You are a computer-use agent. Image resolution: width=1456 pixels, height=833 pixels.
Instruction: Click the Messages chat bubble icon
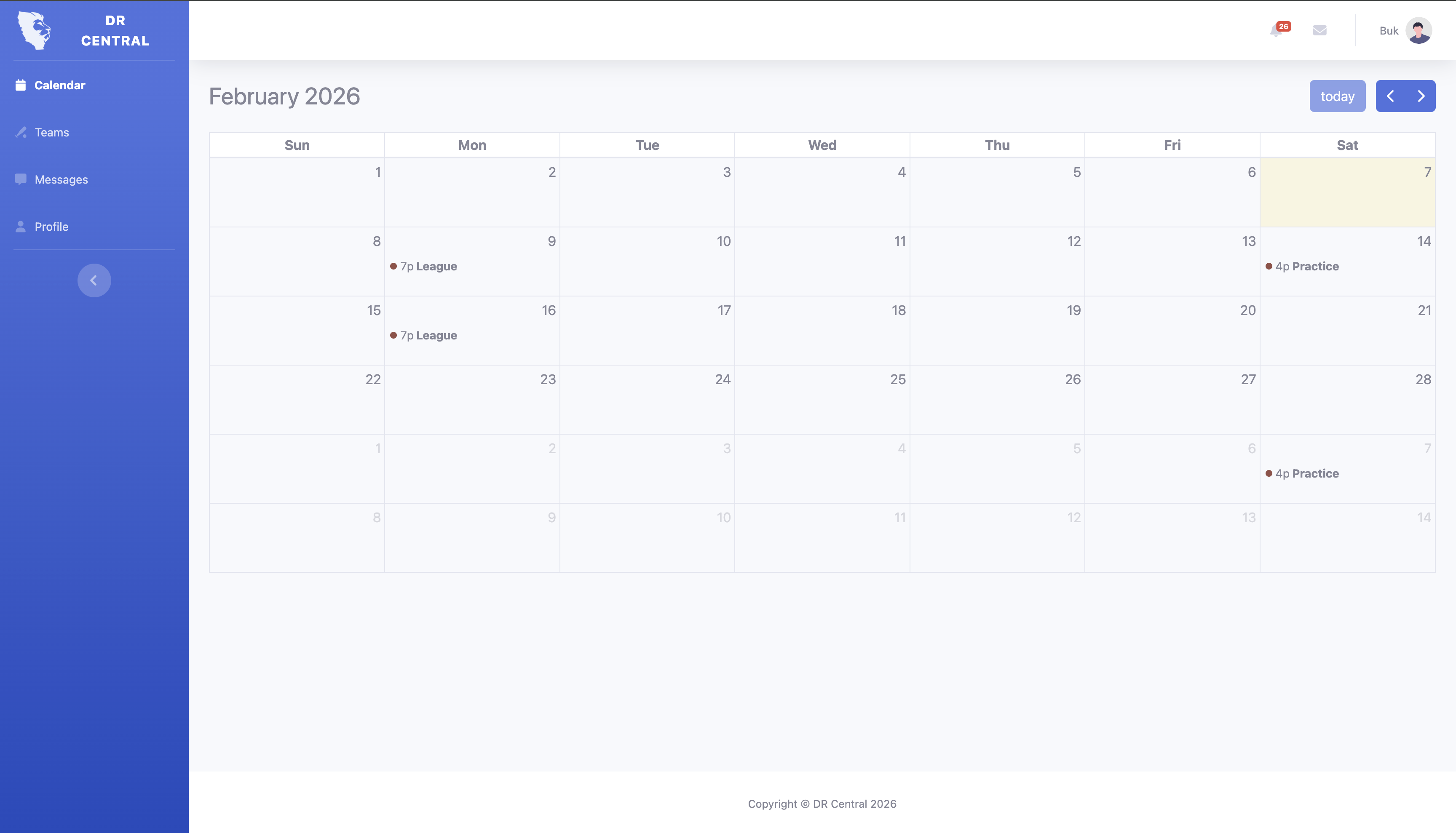point(21,179)
